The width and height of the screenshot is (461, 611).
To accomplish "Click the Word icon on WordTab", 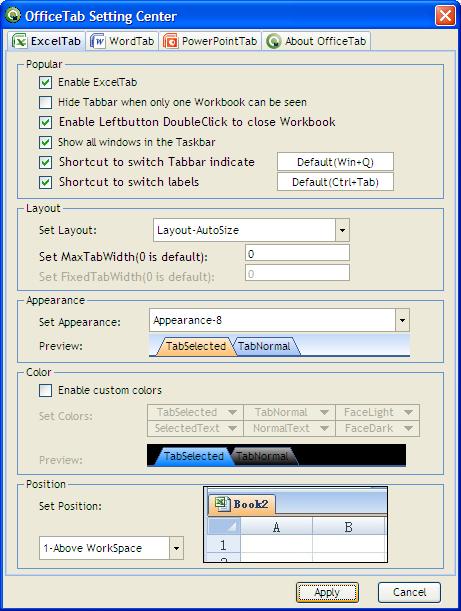I will (97, 41).
